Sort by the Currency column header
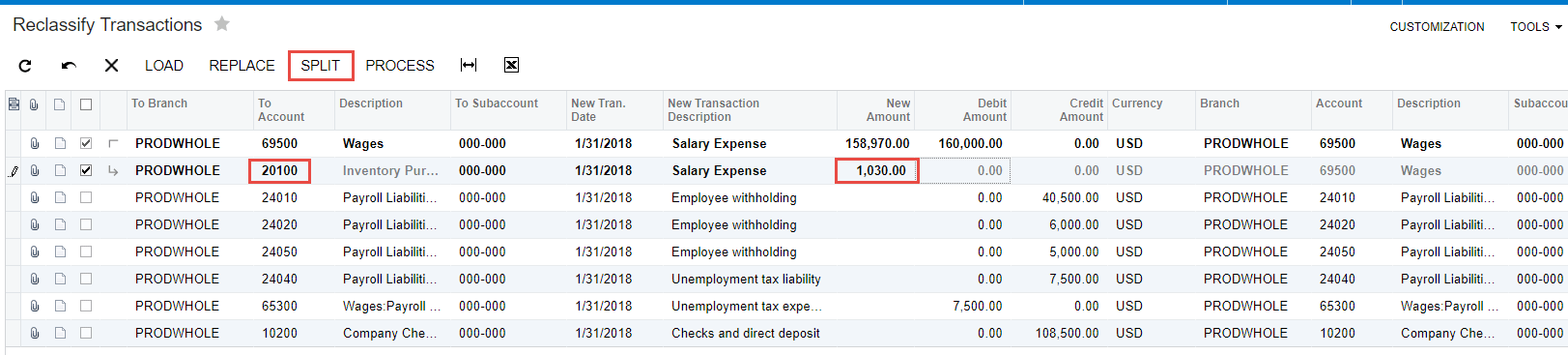Screen dimensions: 1568x355 coord(1152,110)
